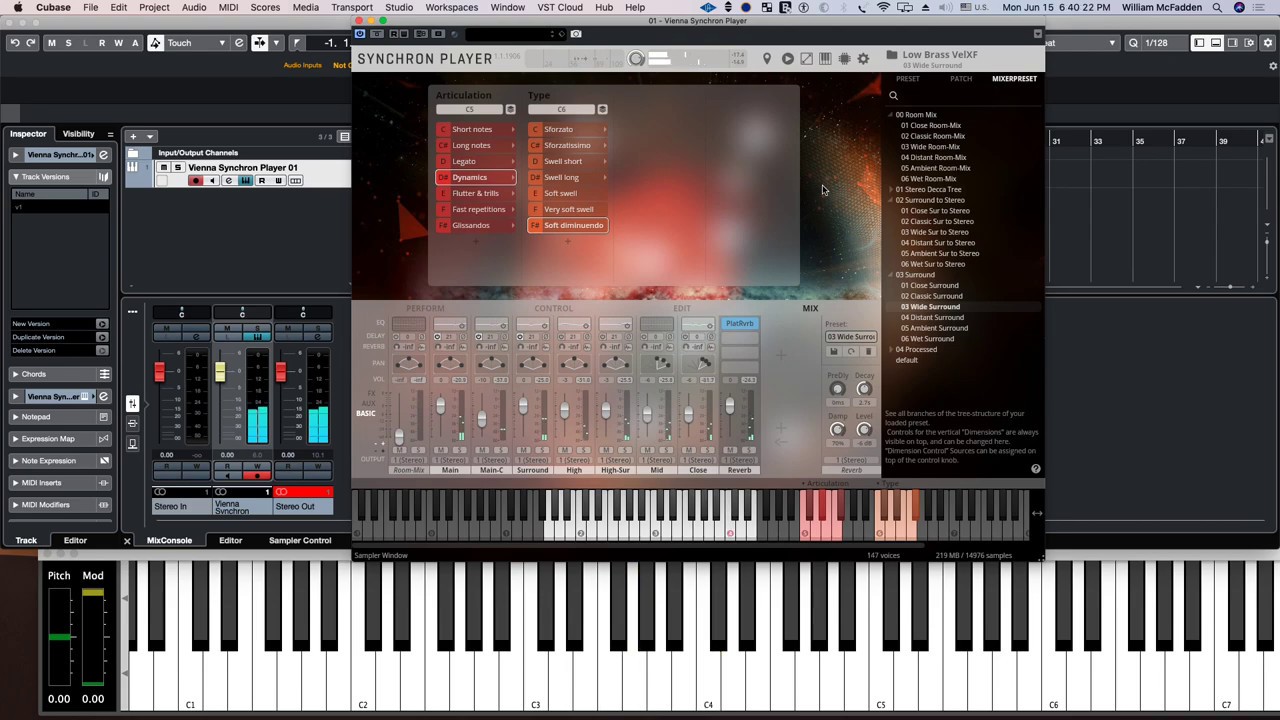Toggle global Mute 'M' in the toolbar
The image size is (1280, 720).
click(52, 43)
